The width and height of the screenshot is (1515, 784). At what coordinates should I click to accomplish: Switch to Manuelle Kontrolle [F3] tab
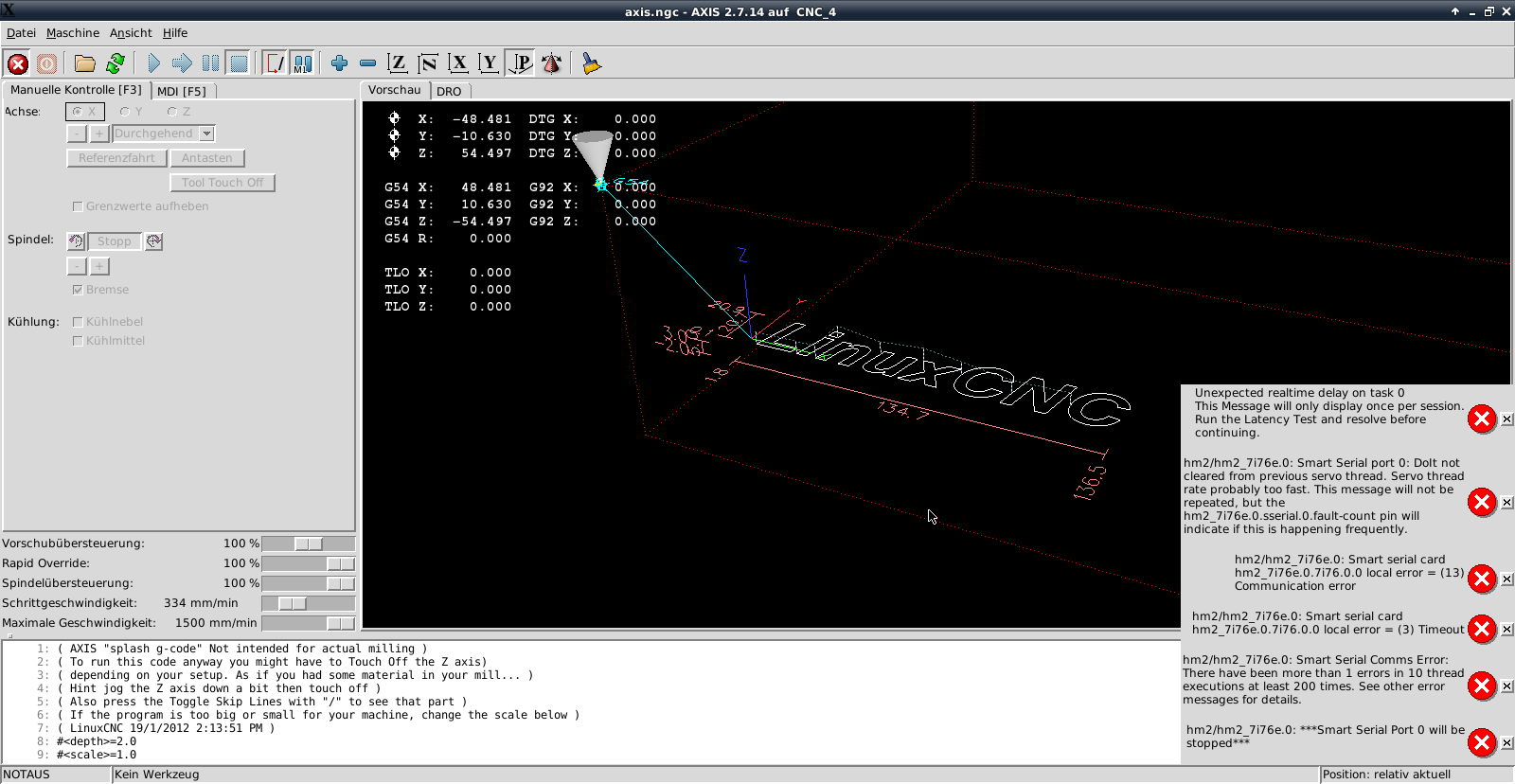click(x=76, y=90)
